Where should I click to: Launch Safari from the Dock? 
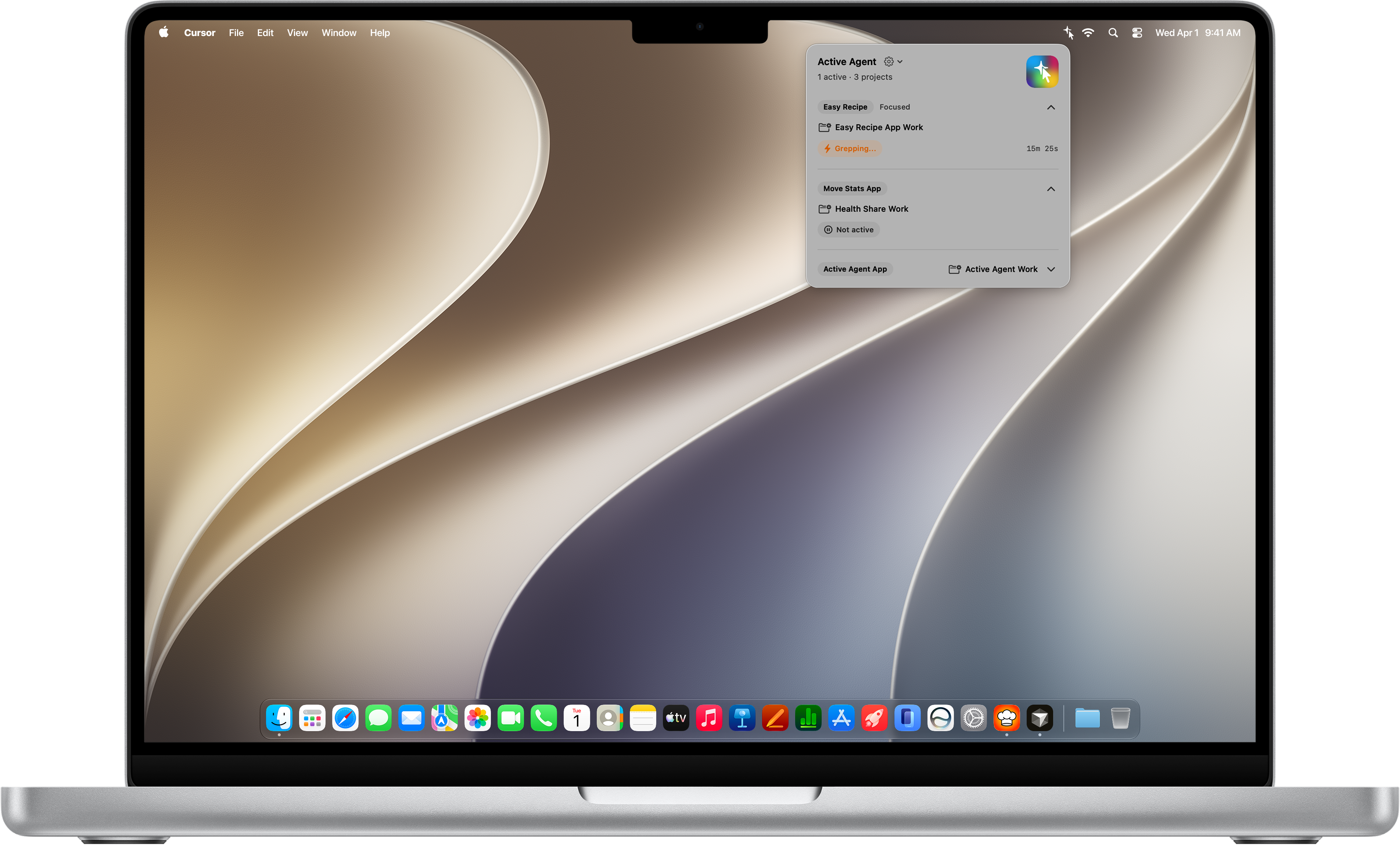click(x=345, y=718)
